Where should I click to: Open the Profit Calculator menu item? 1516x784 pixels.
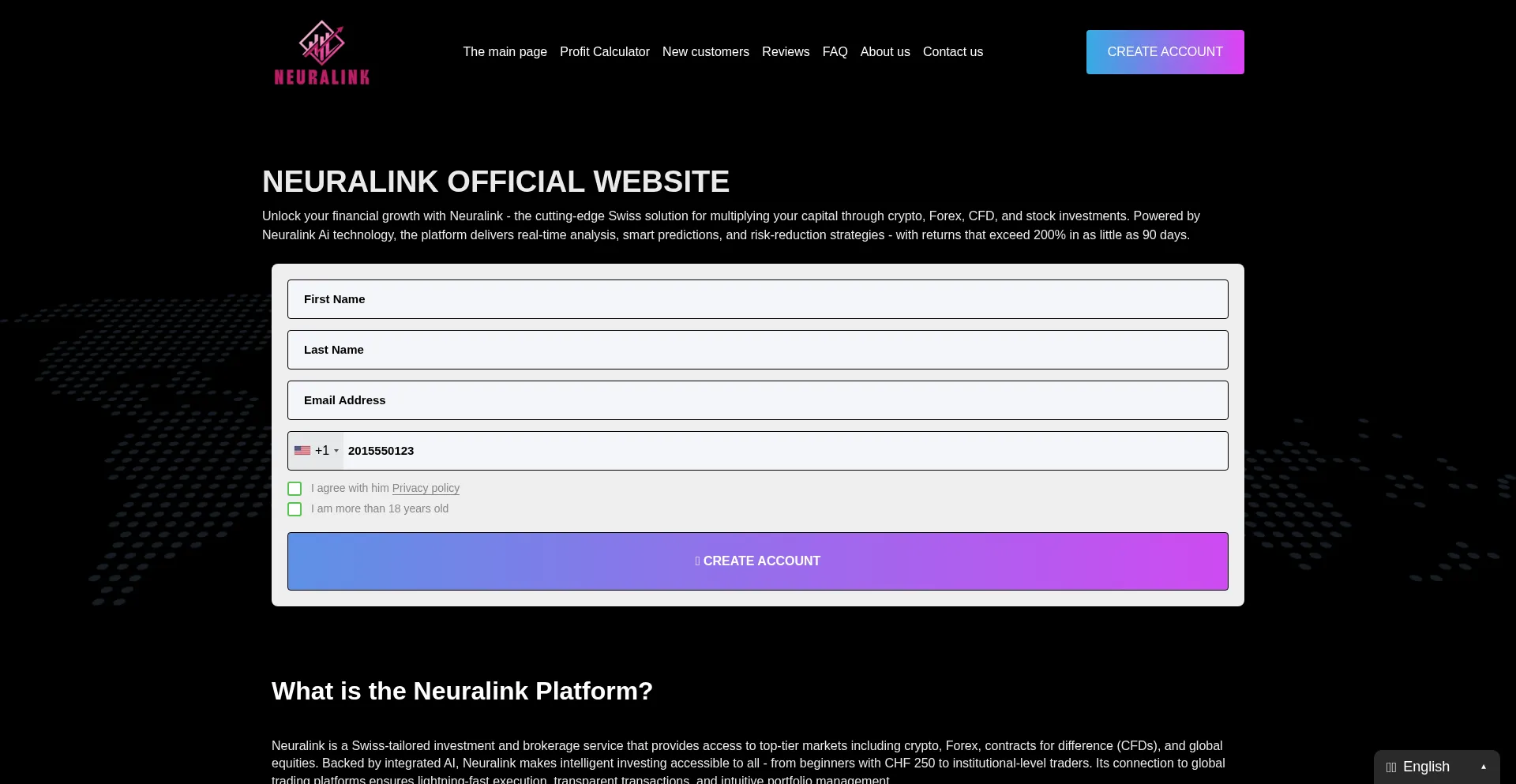[605, 52]
